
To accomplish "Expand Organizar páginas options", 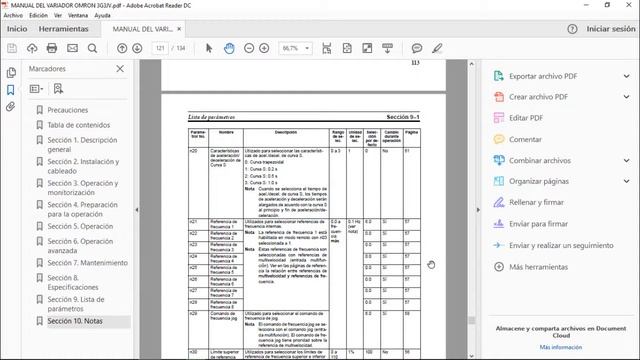I will pos(627,181).
